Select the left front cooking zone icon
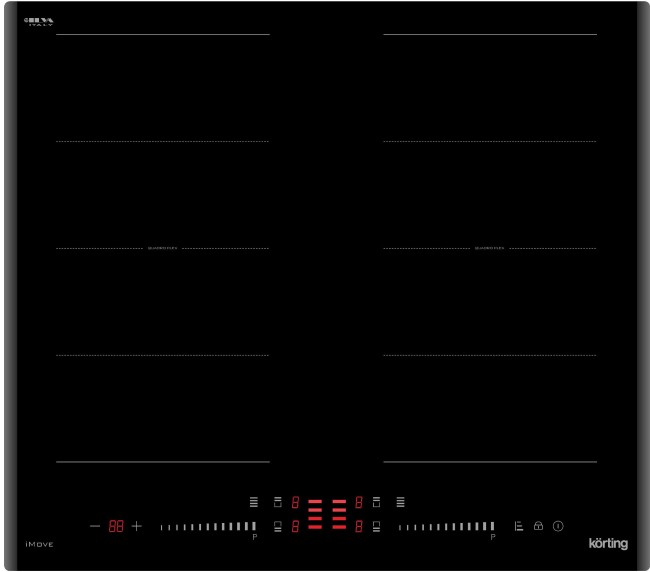Image resolution: width=650 pixels, height=572 pixels. click(278, 526)
